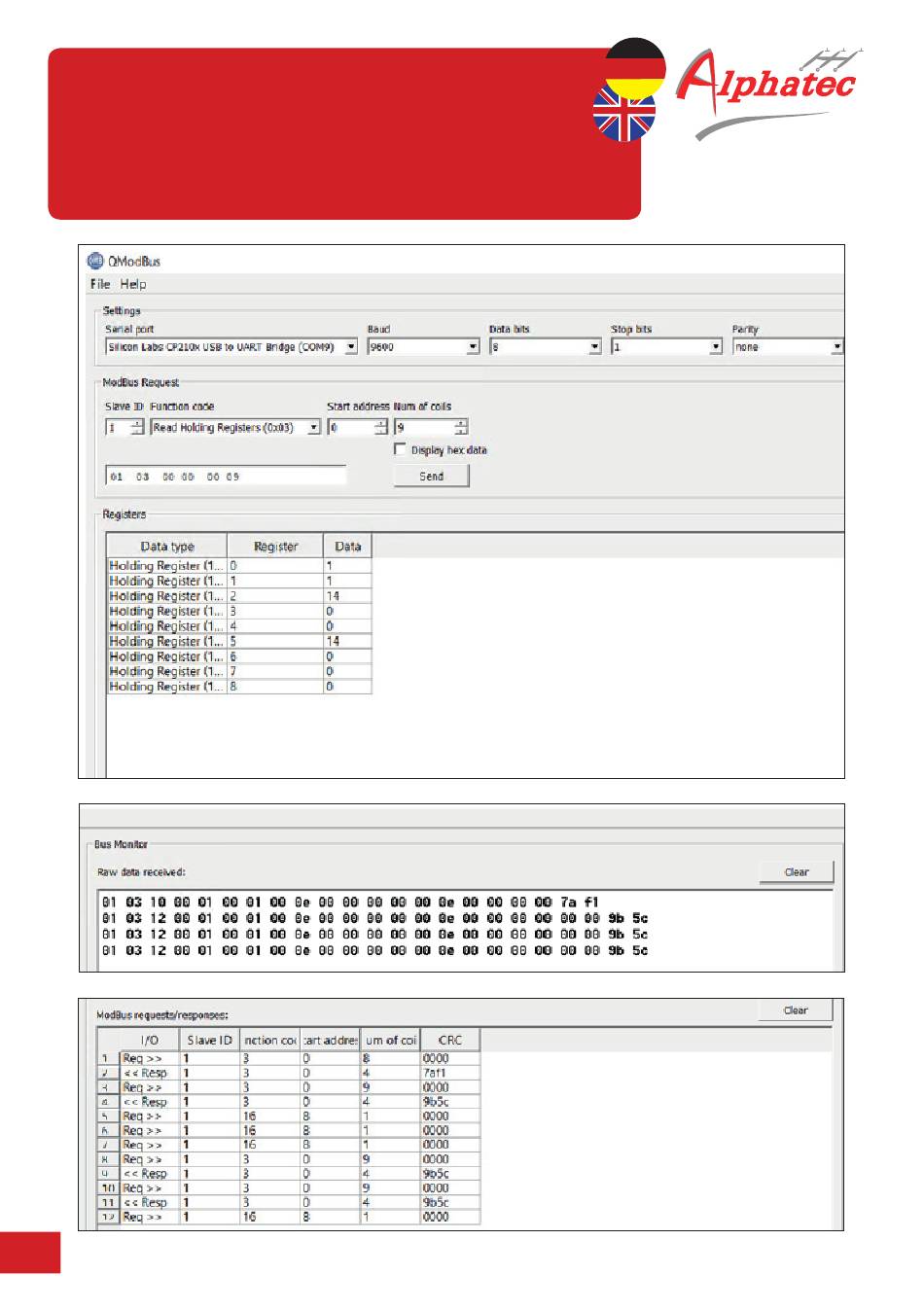Click the Alphatec logo
Viewport: 924px width, 1311px height.
(768, 92)
